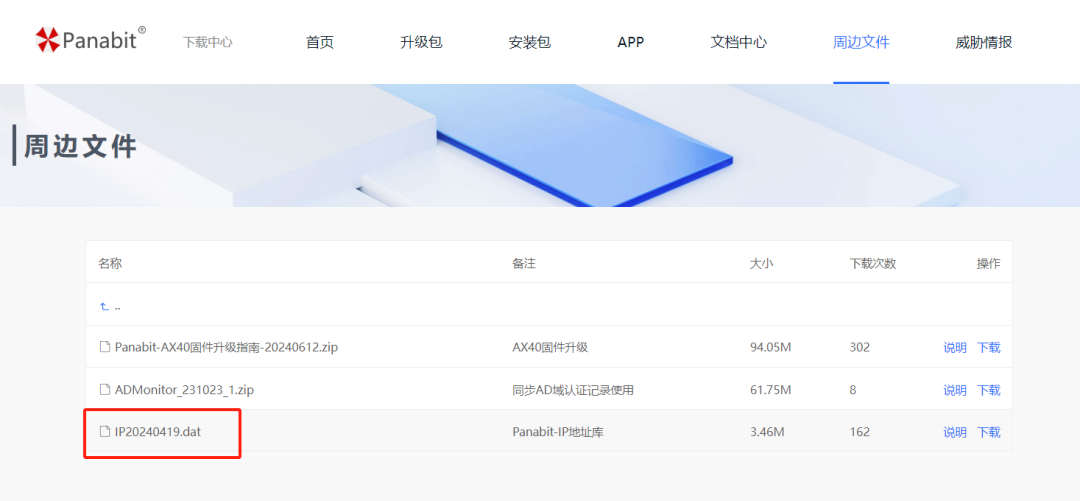Click the 操作 column header
This screenshot has width=1080, height=501.
(988, 263)
